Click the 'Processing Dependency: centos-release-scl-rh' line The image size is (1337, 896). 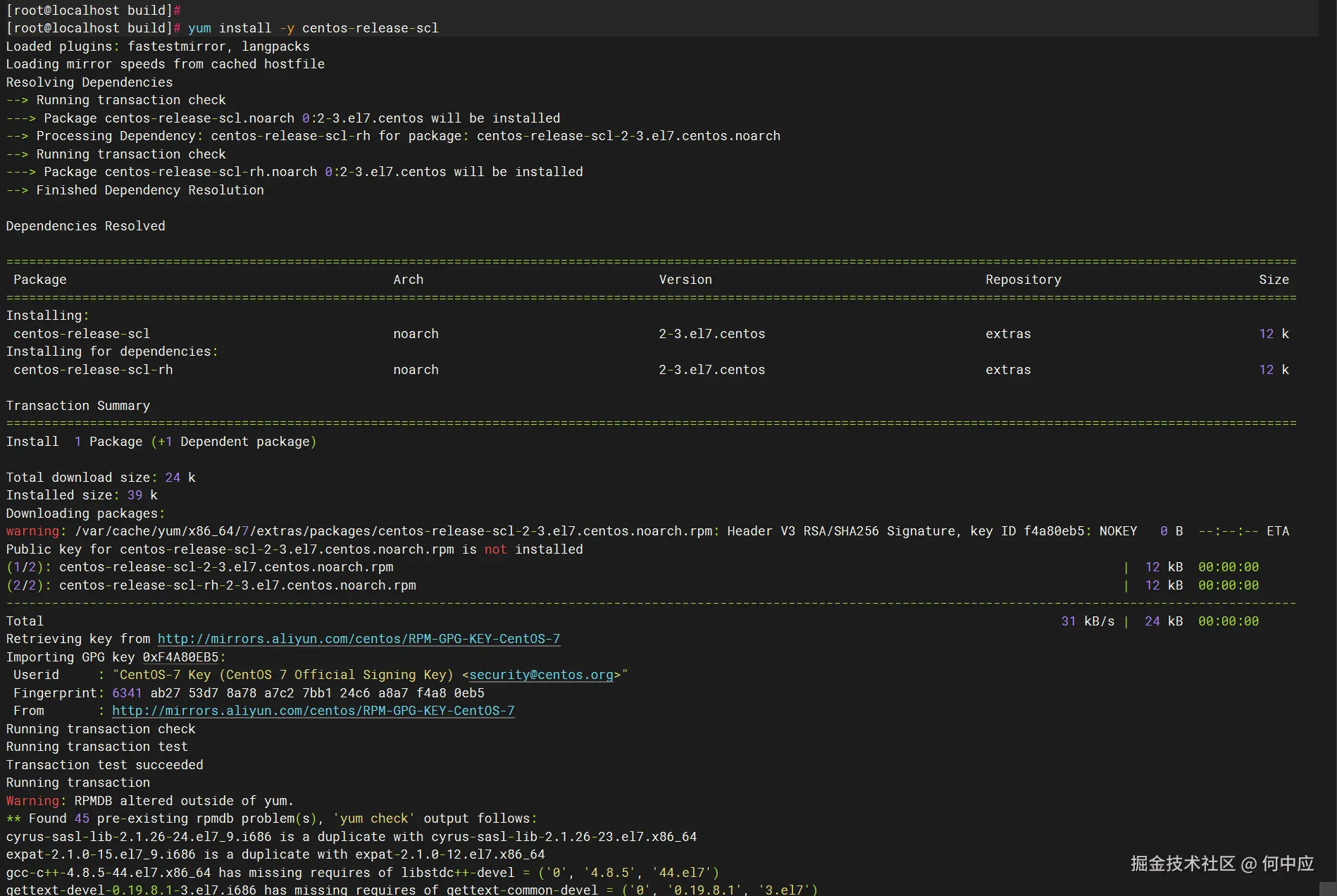[x=393, y=136]
